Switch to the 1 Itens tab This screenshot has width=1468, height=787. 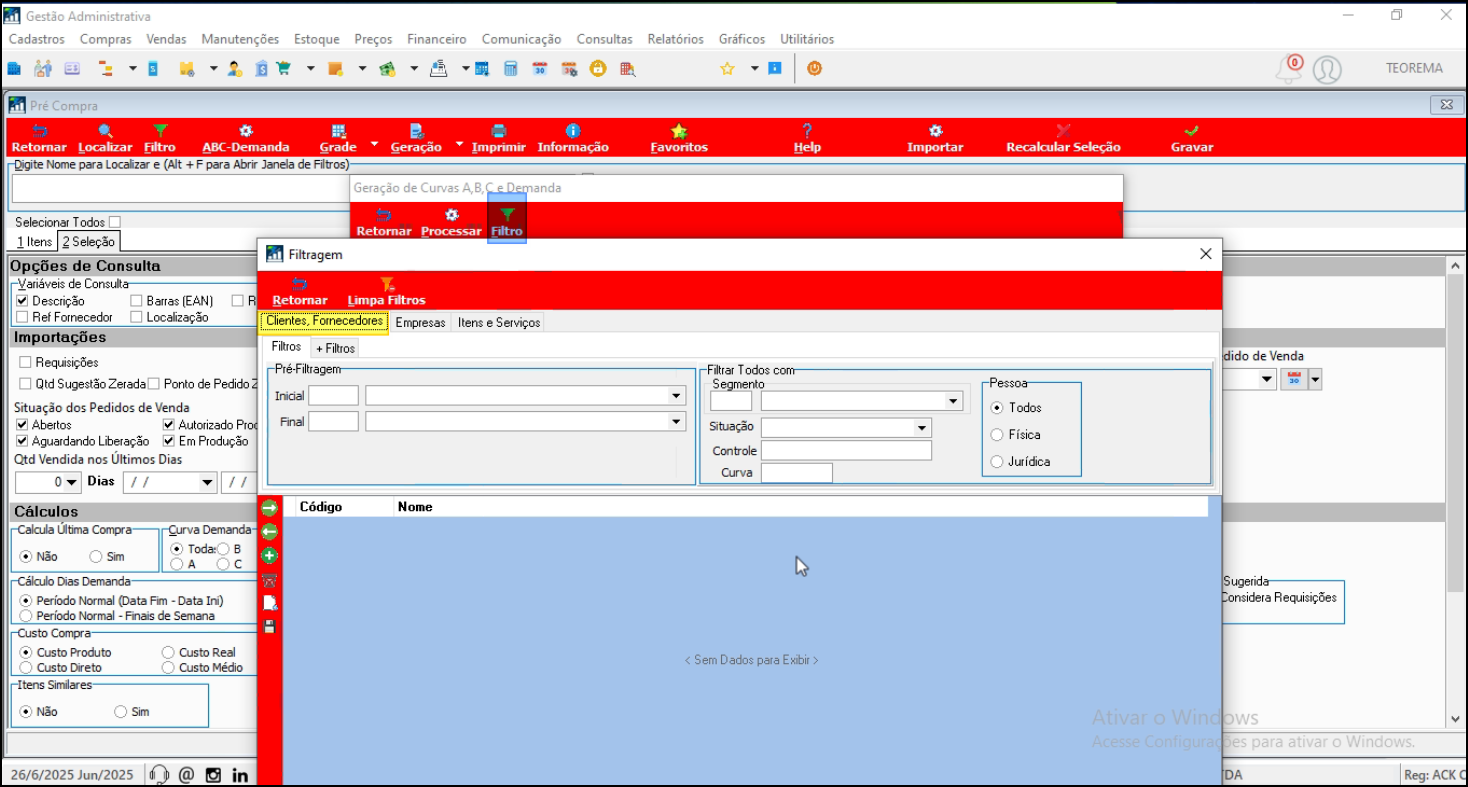pos(34,241)
